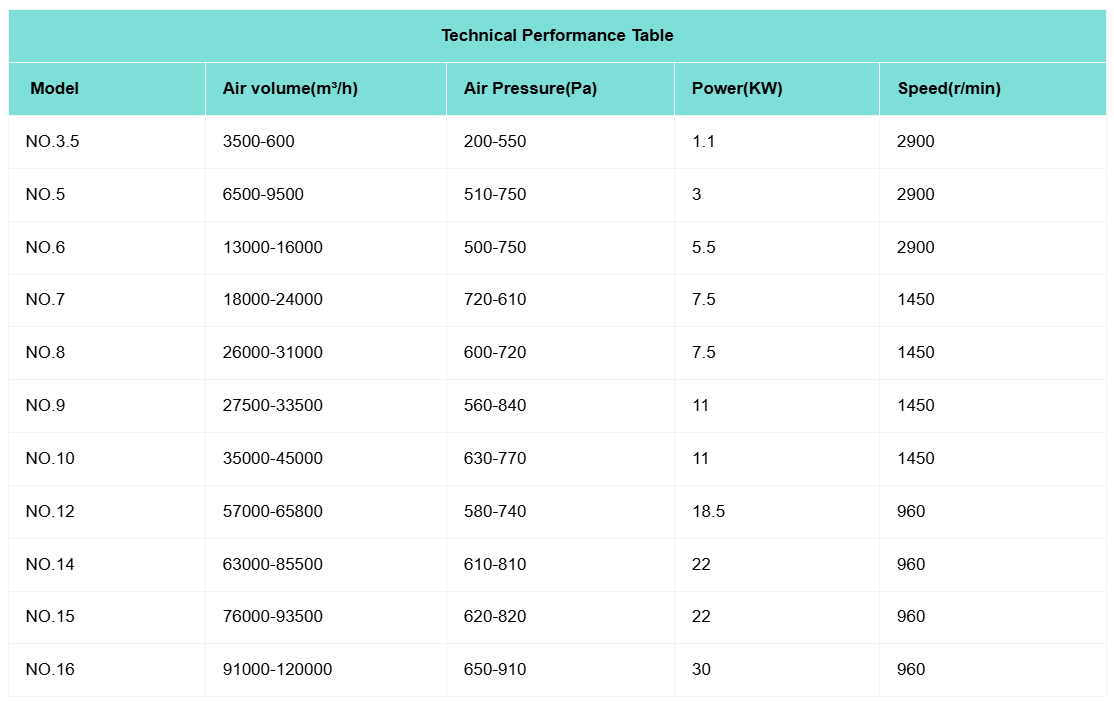
Task: Select the 18.5 power value cell
Action: [708, 512]
